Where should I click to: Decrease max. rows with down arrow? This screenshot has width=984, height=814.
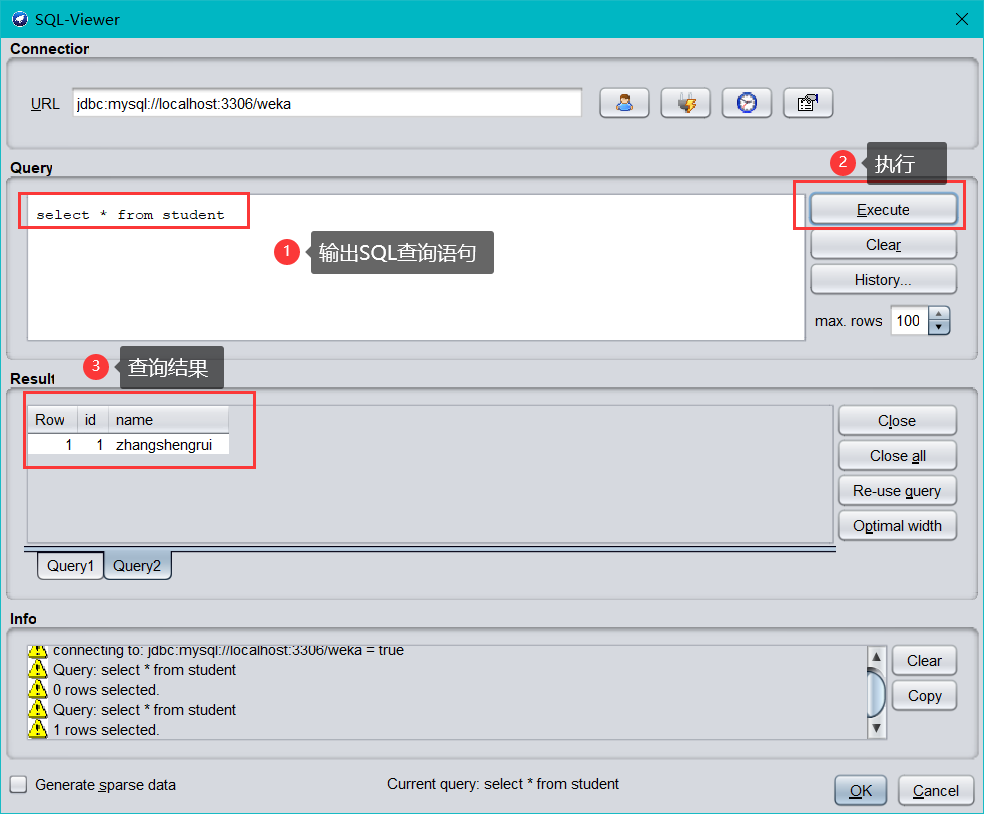click(x=939, y=328)
